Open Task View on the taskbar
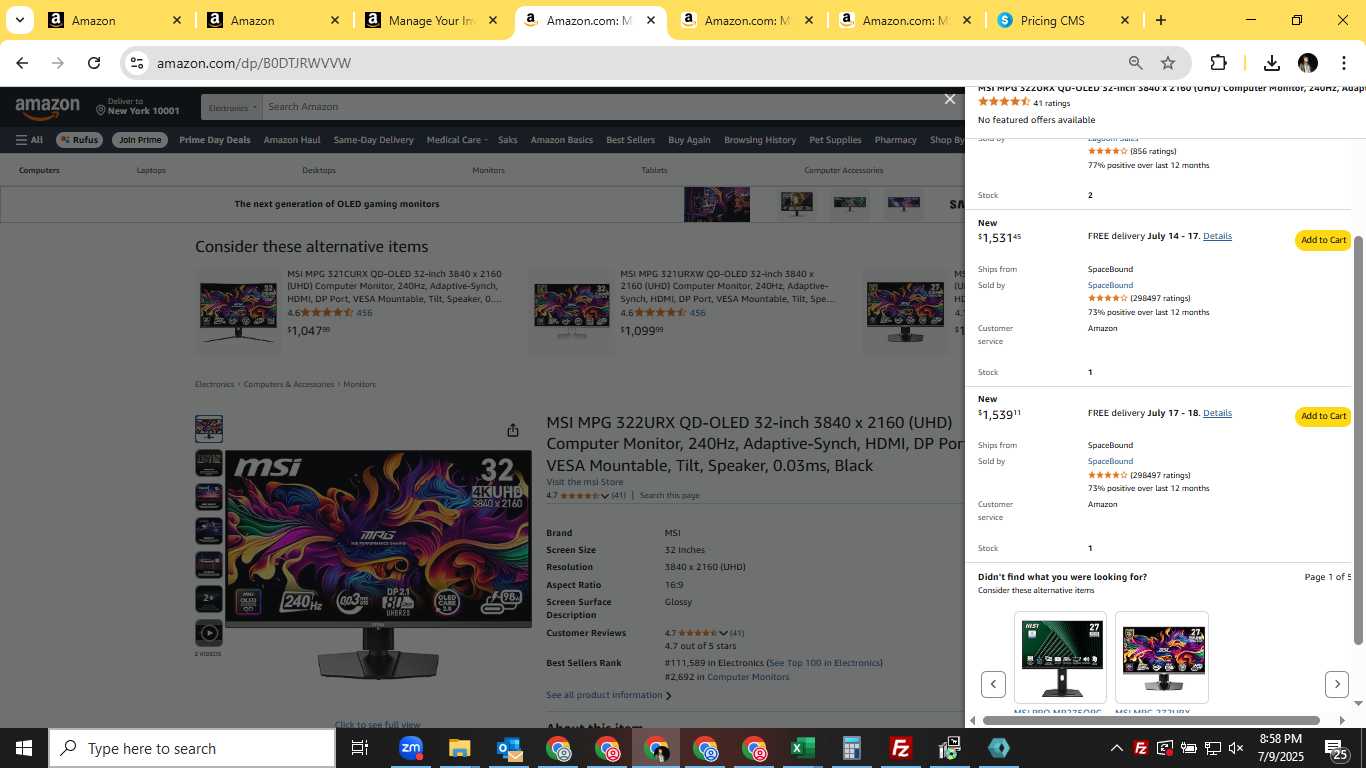This screenshot has height=768, width=1366. (x=360, y=748)
